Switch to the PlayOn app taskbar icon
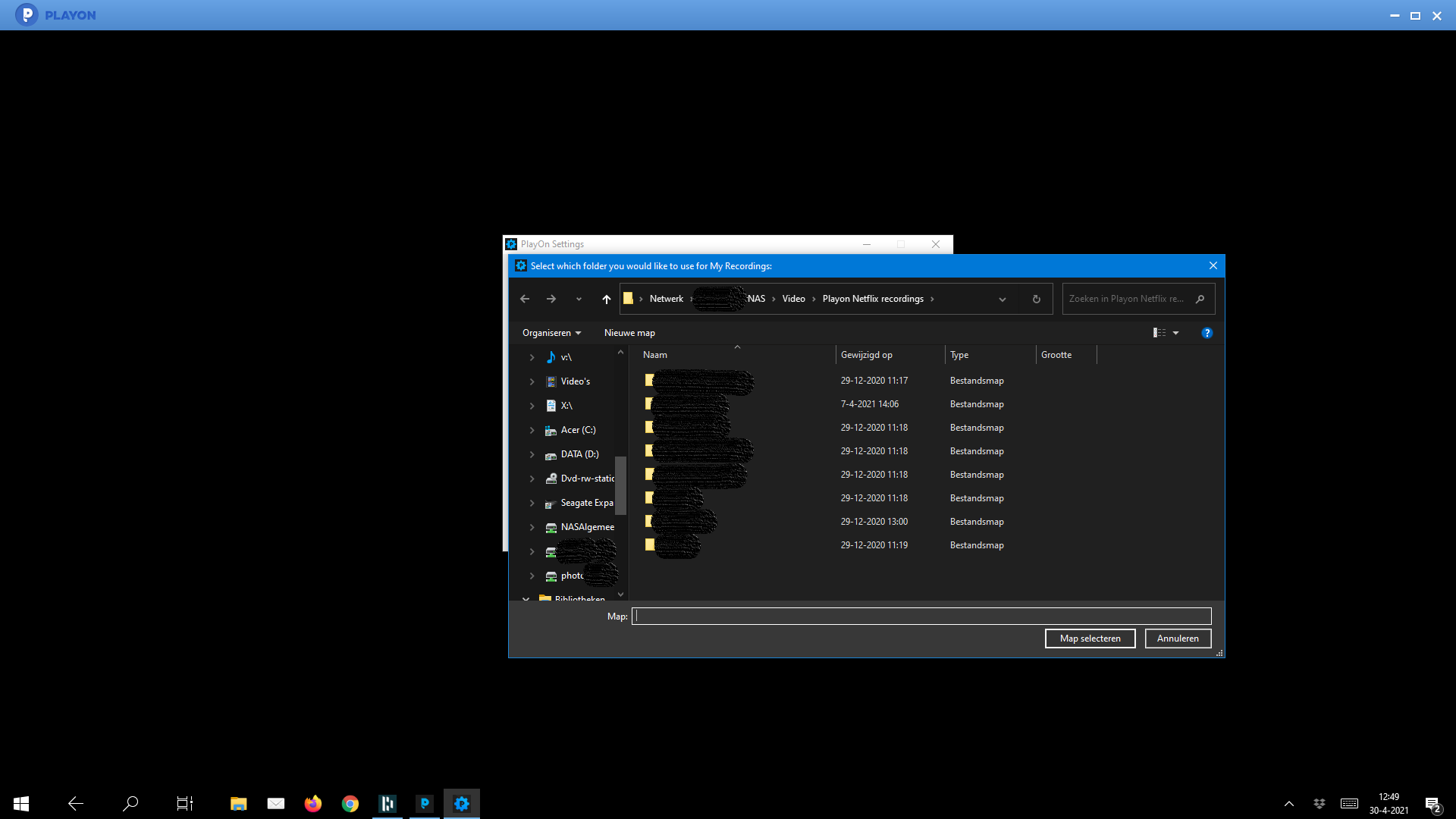This screenshot has height=819, width=1456. (x=425, y=803)
